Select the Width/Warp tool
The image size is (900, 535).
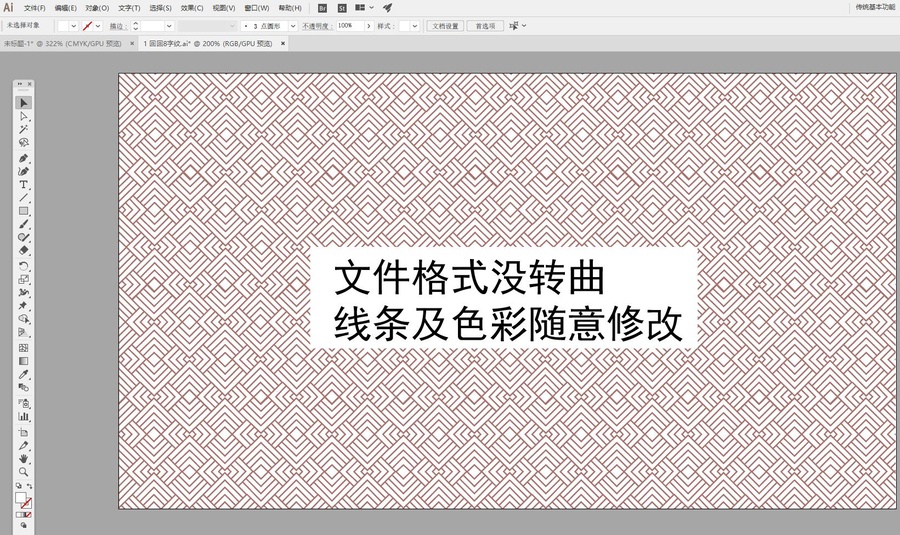[24, 292]
